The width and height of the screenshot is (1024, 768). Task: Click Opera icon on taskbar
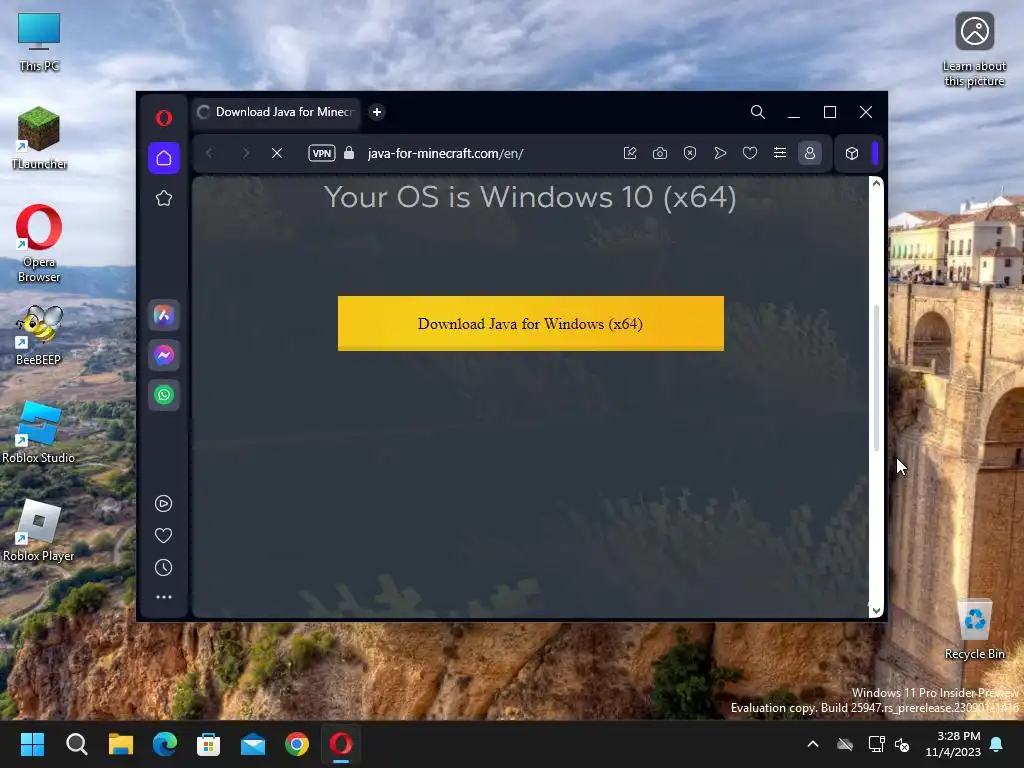(341, 744)
